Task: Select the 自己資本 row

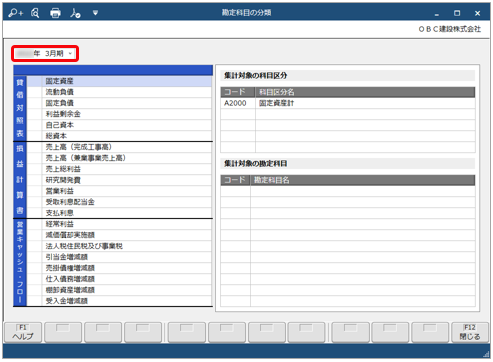Action: coord(119,125)
